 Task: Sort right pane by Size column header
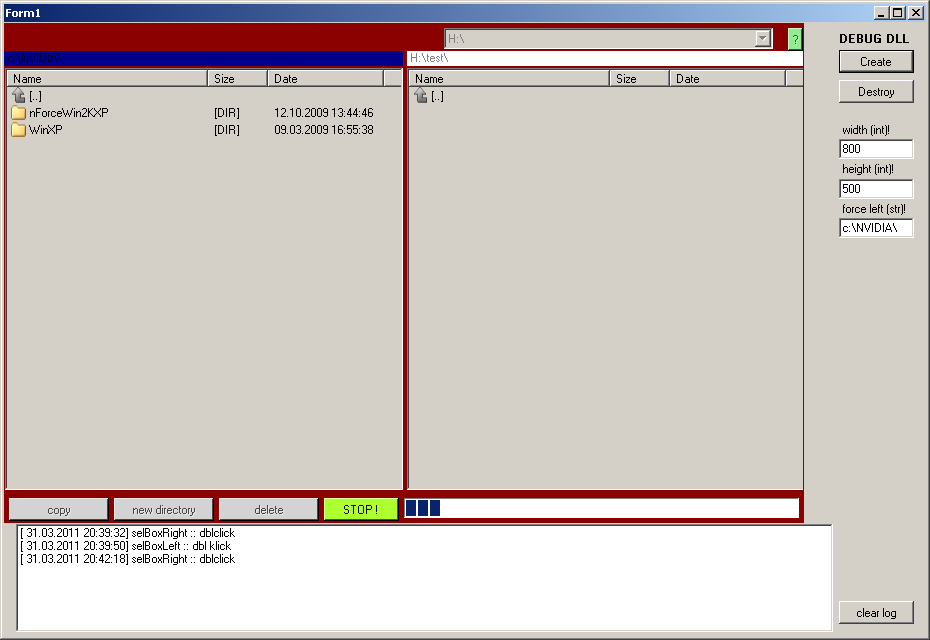(639, 79)
